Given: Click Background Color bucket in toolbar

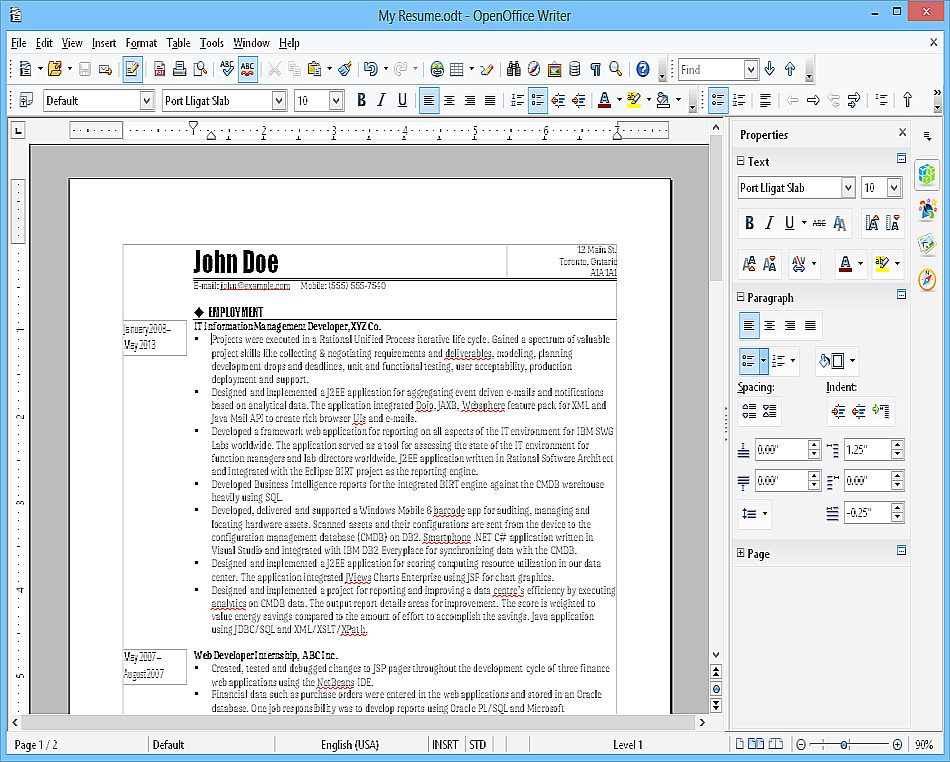Looking at the screenshot, I should (663, 100).
